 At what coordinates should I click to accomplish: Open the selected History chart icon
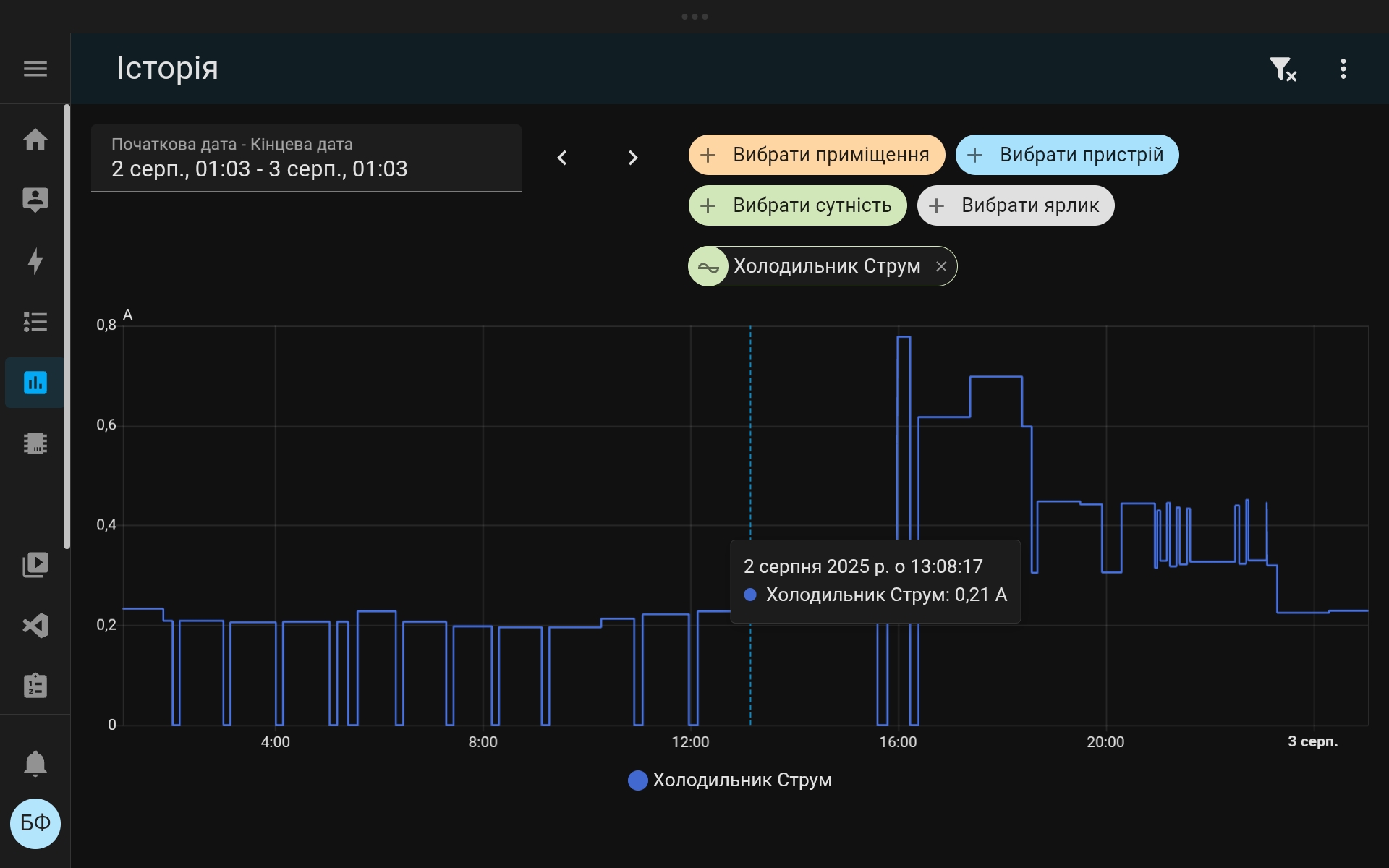(35, 383)
